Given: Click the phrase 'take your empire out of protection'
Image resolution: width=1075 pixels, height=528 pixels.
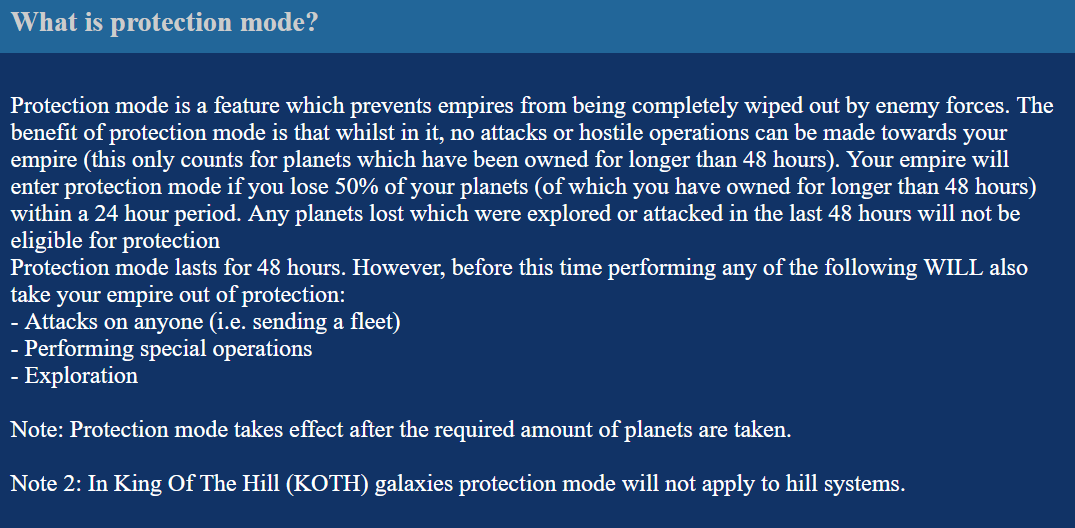Looking at the screenshot, I should tap(174, 295).
